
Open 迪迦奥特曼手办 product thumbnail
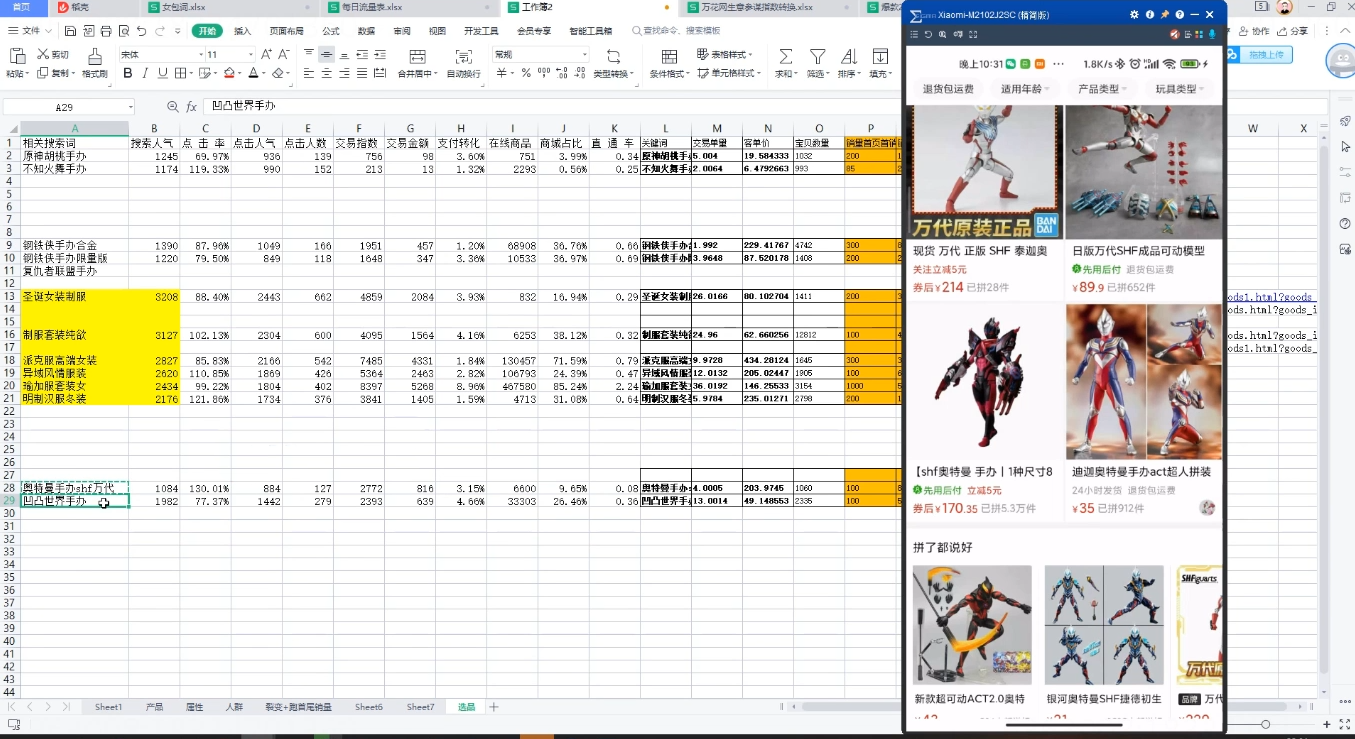click(x=1144, y=381)
